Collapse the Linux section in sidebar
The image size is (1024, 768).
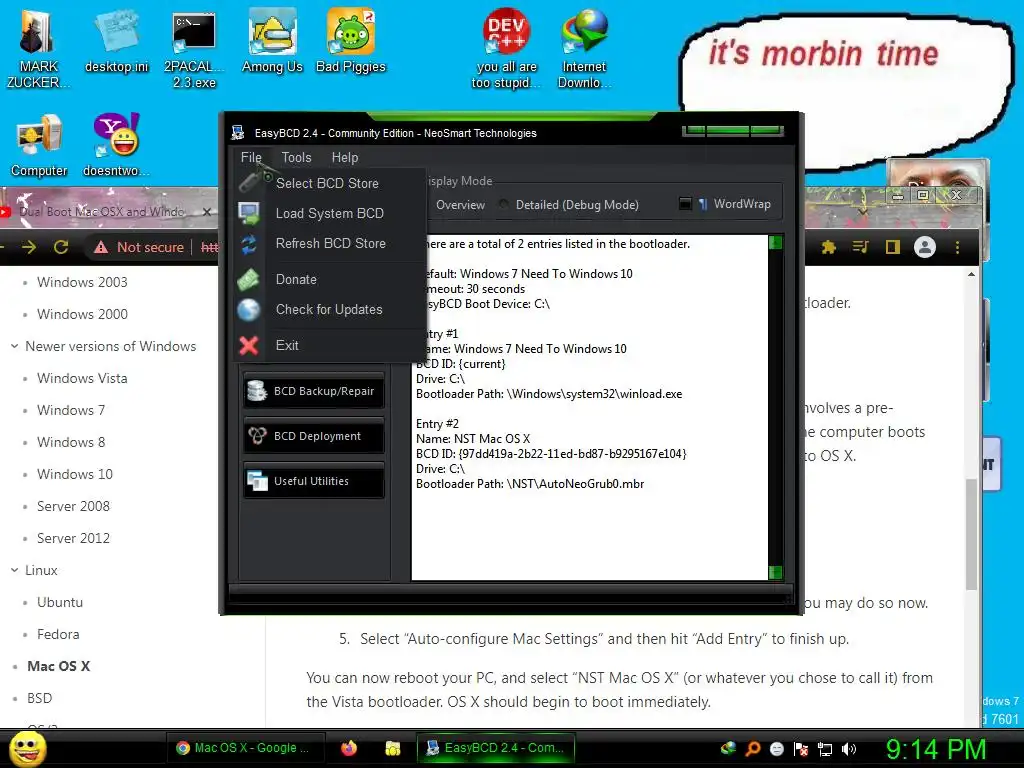pos(14,570)
